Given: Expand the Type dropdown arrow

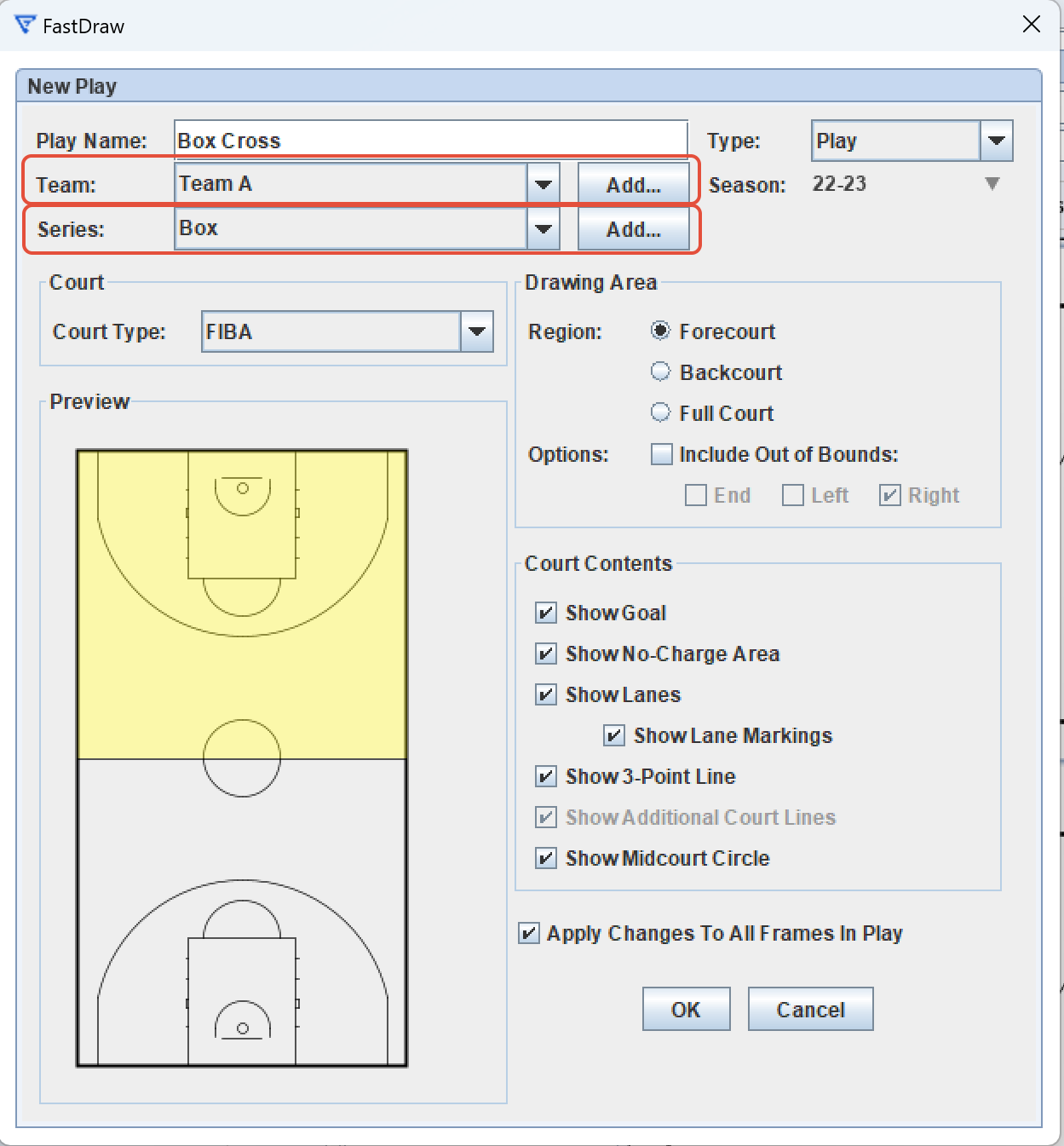Looking at the screenshot, I should pyautogui.click(x=997, y=141).
